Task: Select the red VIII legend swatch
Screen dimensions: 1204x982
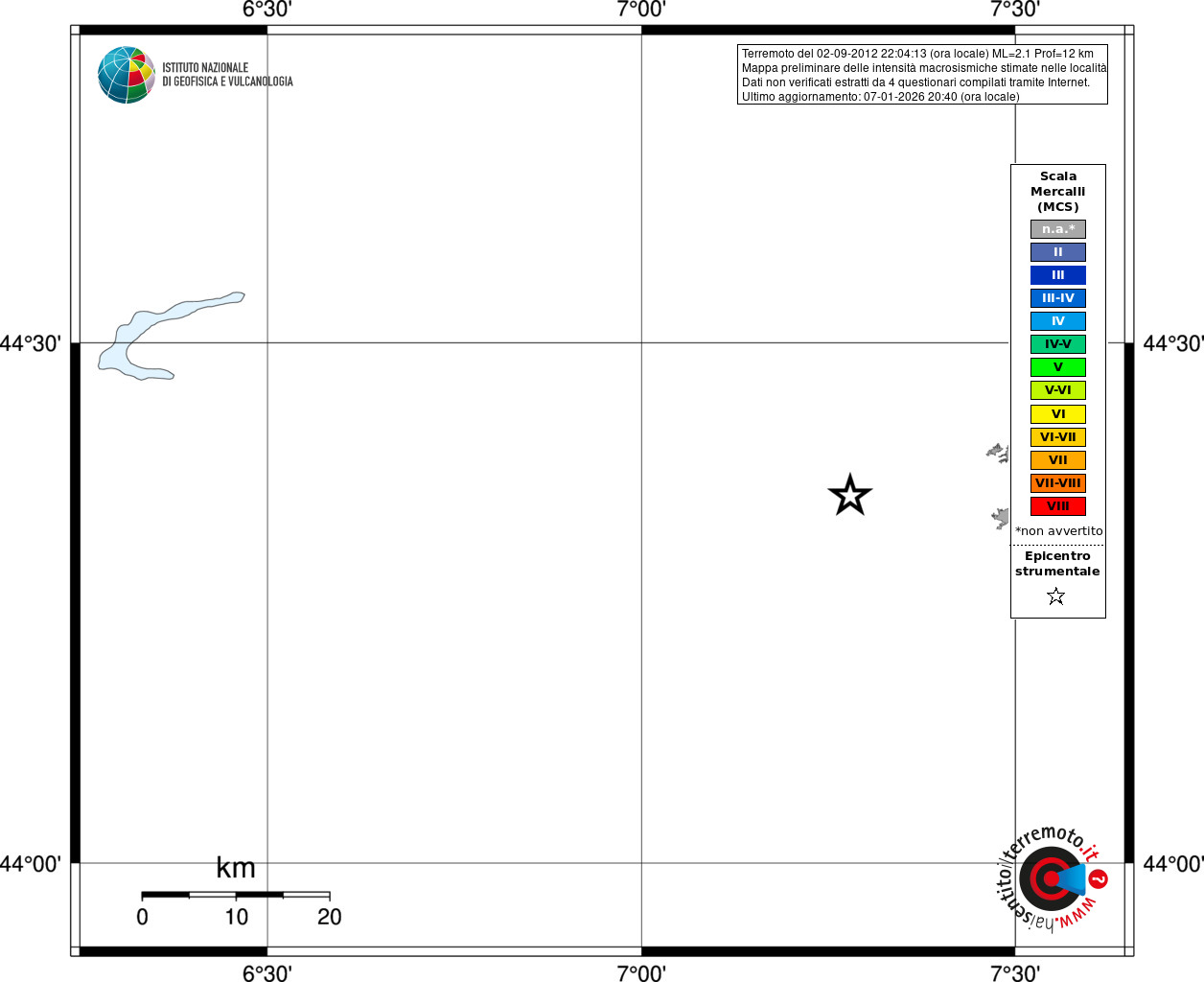Action: [x=1058, y=506]
